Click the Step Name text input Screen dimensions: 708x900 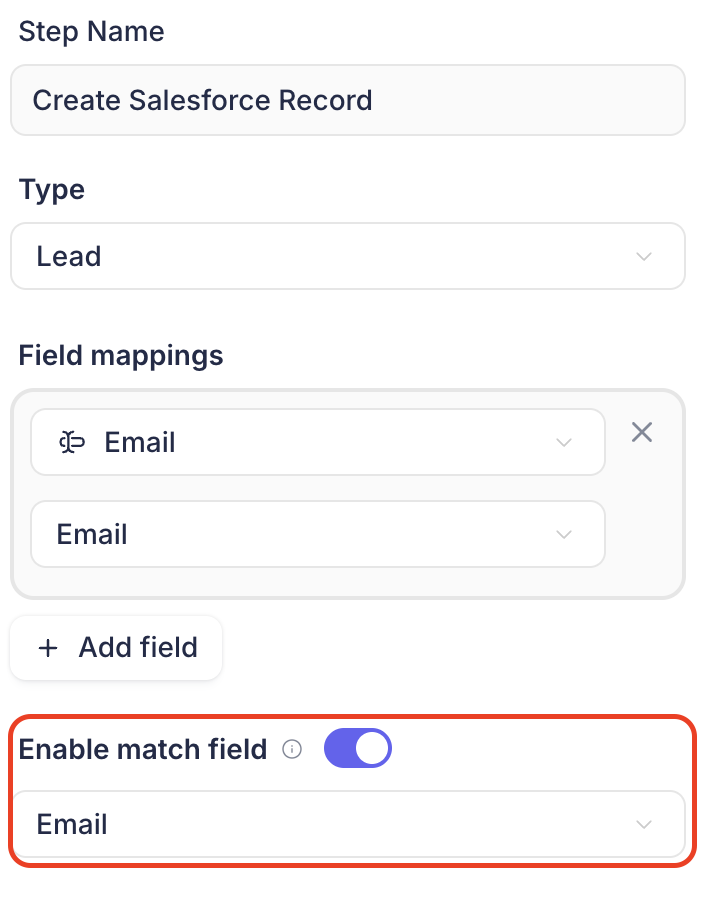click(x=348, y=100)
